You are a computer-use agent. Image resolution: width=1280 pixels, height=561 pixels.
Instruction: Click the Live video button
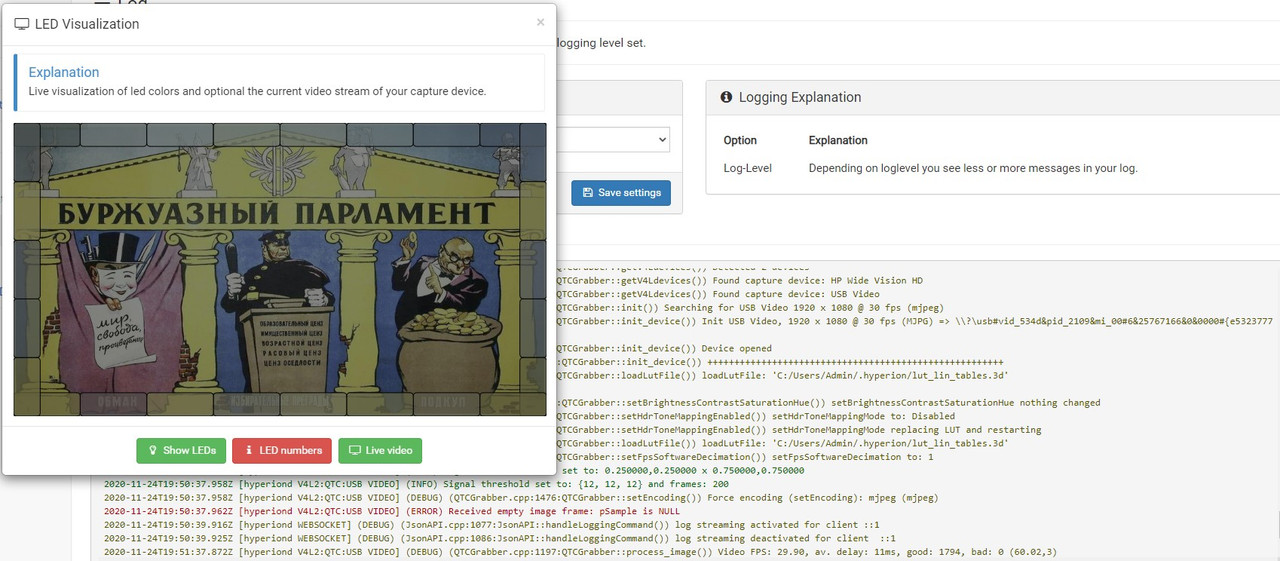tap(380, 450)
